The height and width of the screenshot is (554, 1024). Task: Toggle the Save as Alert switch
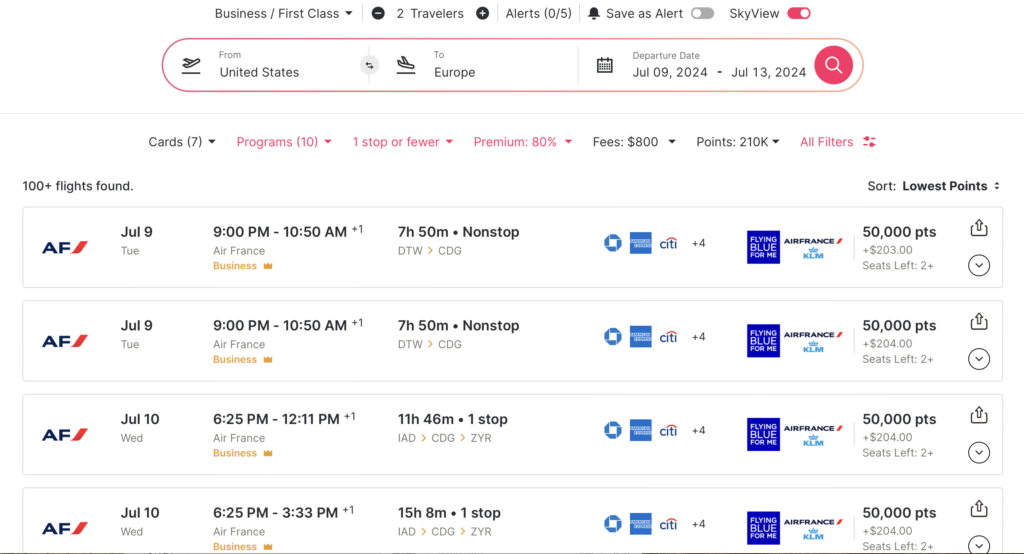coord(703,13)
